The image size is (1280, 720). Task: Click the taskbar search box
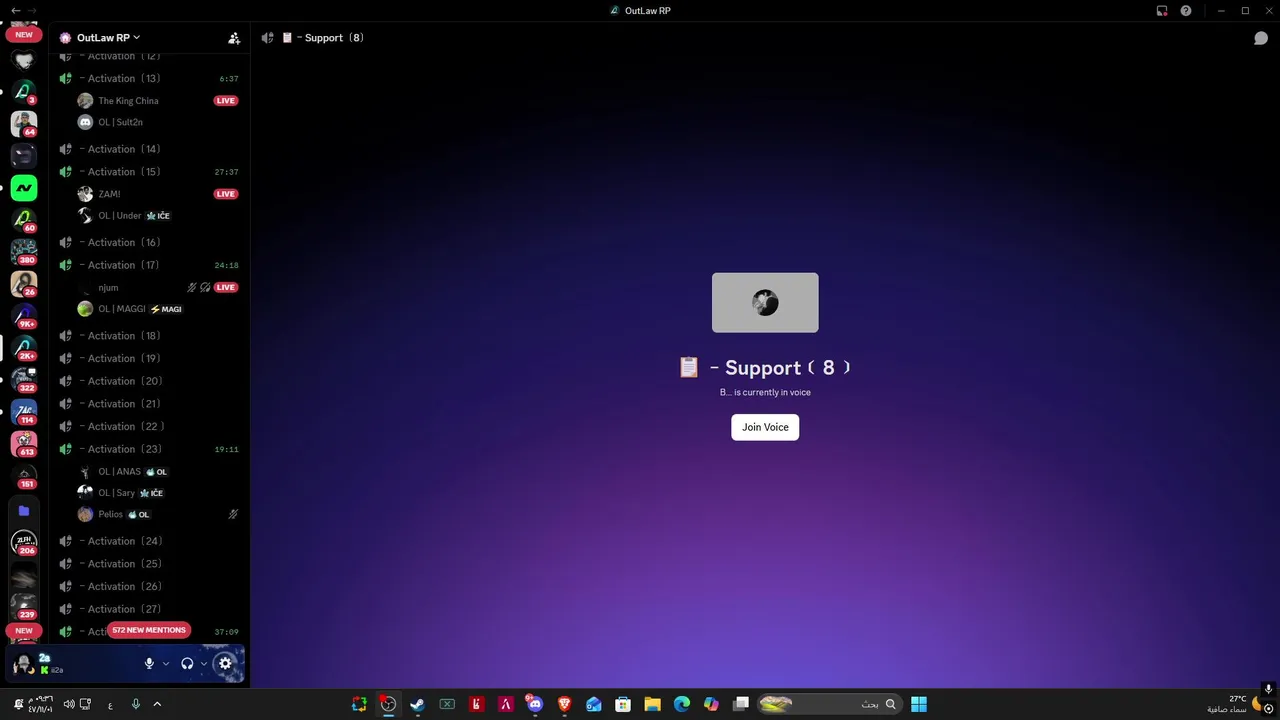tap(828, 704)
